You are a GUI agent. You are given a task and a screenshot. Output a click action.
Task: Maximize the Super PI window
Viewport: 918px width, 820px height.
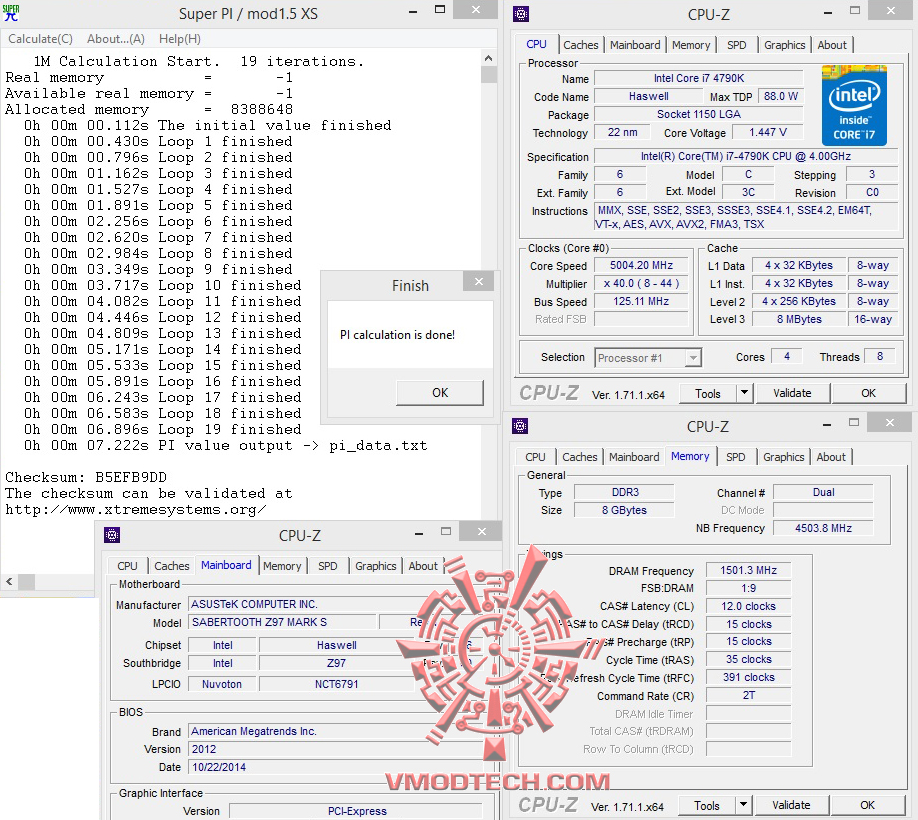[x=440, y=10]
